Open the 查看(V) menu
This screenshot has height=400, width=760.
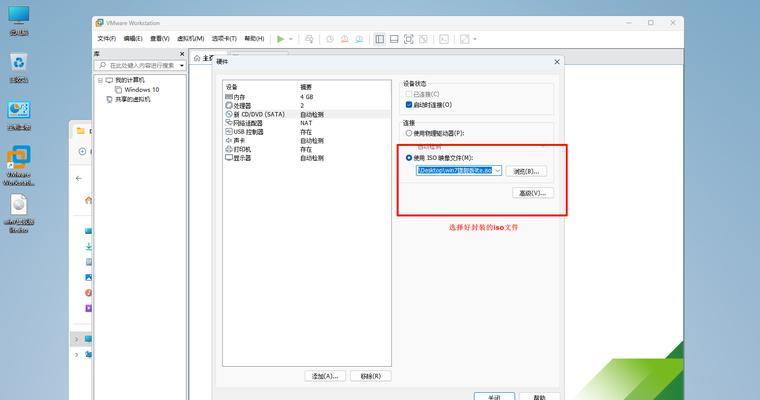pos(159,39)
